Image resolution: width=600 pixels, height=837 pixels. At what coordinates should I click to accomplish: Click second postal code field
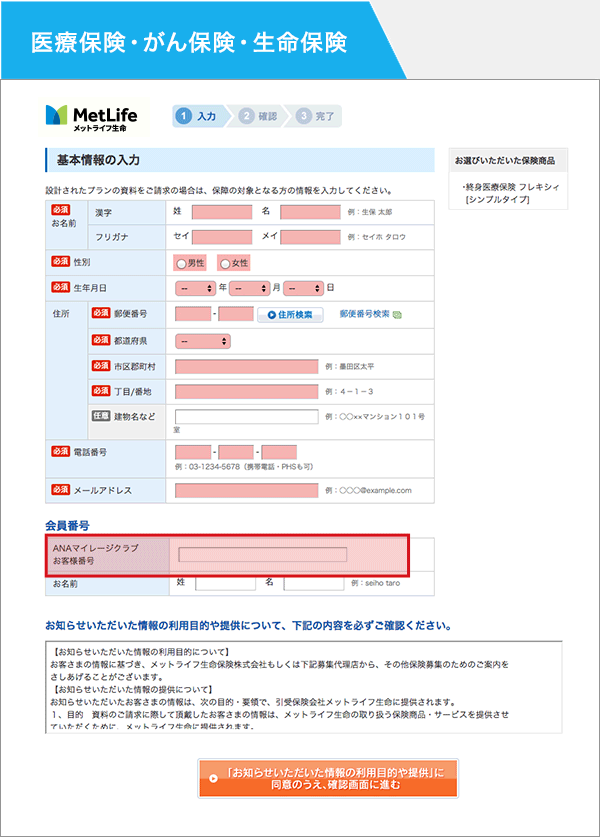pyautogui.click(x=236, y=314)
